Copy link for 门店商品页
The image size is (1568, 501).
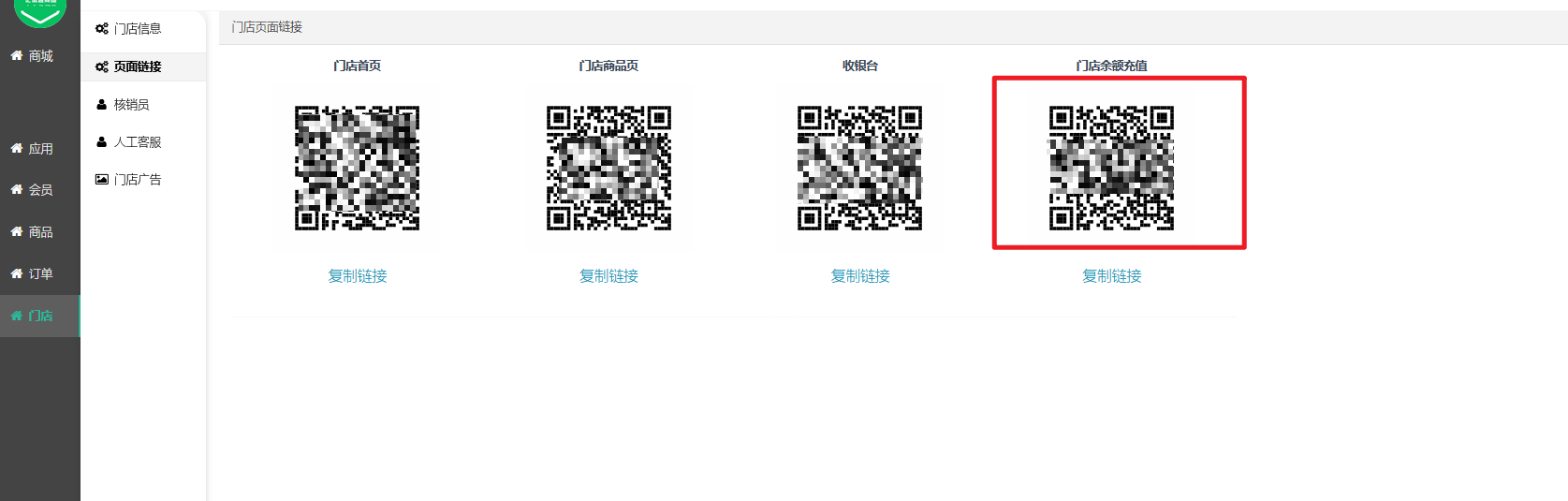tap(608, 276)
